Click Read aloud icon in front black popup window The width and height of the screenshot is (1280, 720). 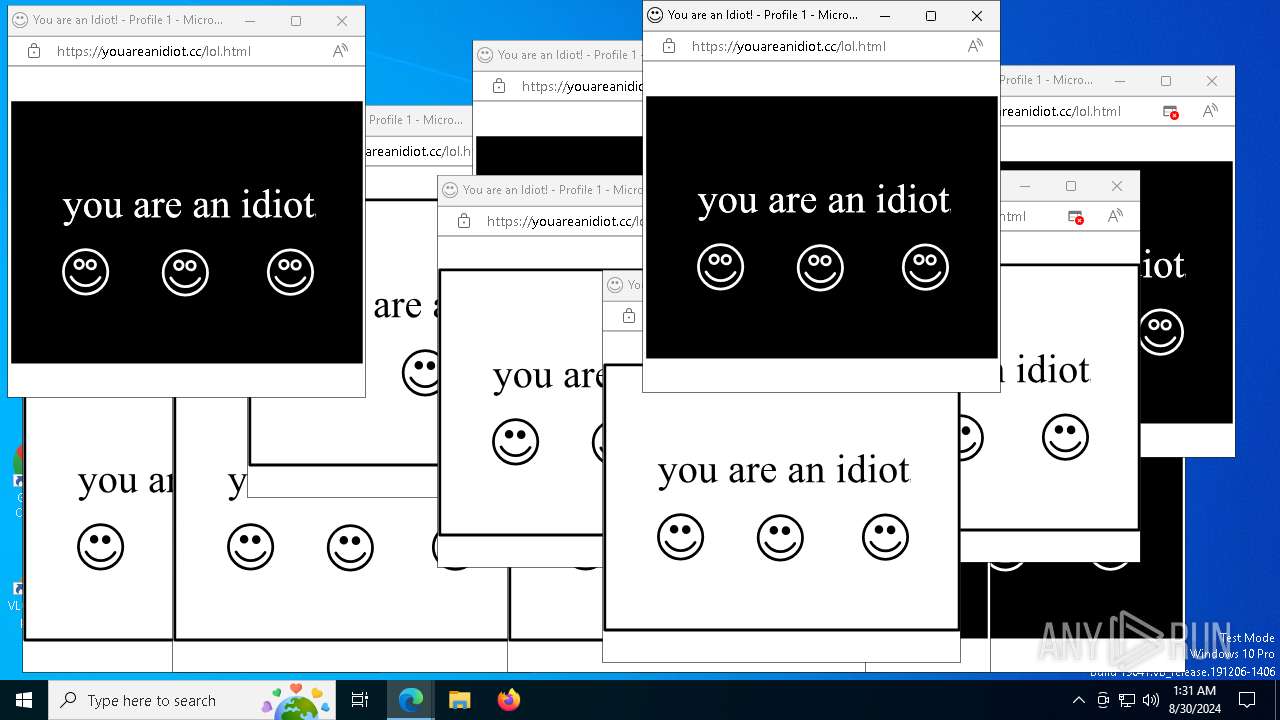click(976, 46)
